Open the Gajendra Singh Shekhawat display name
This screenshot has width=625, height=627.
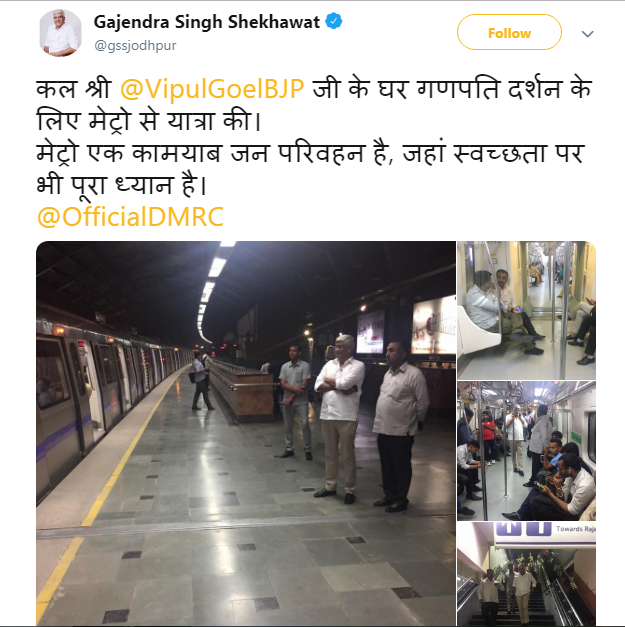(206, 22)
